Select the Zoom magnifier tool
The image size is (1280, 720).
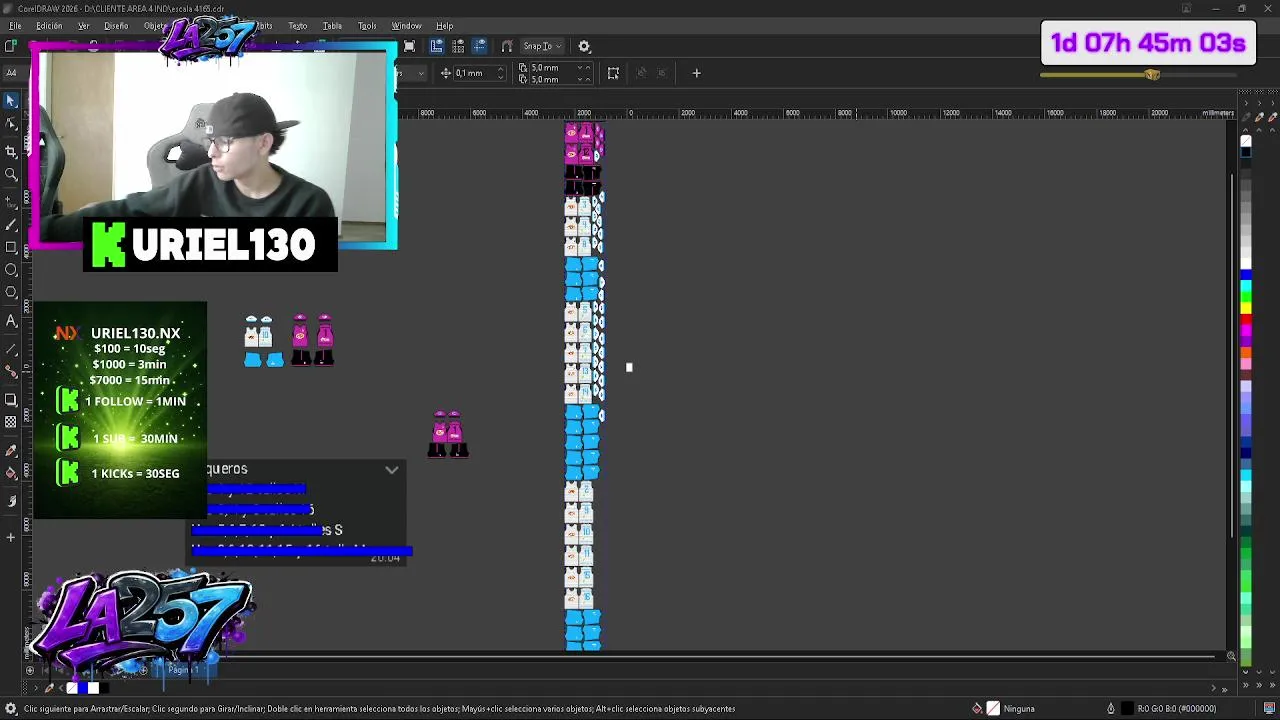click(11, 175)
